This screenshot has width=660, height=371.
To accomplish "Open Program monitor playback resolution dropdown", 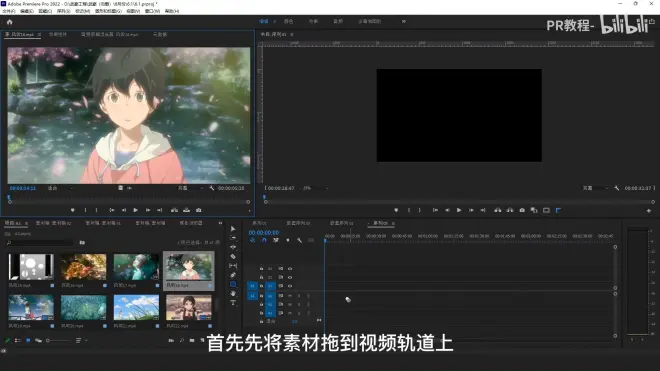I will (595, 188).
